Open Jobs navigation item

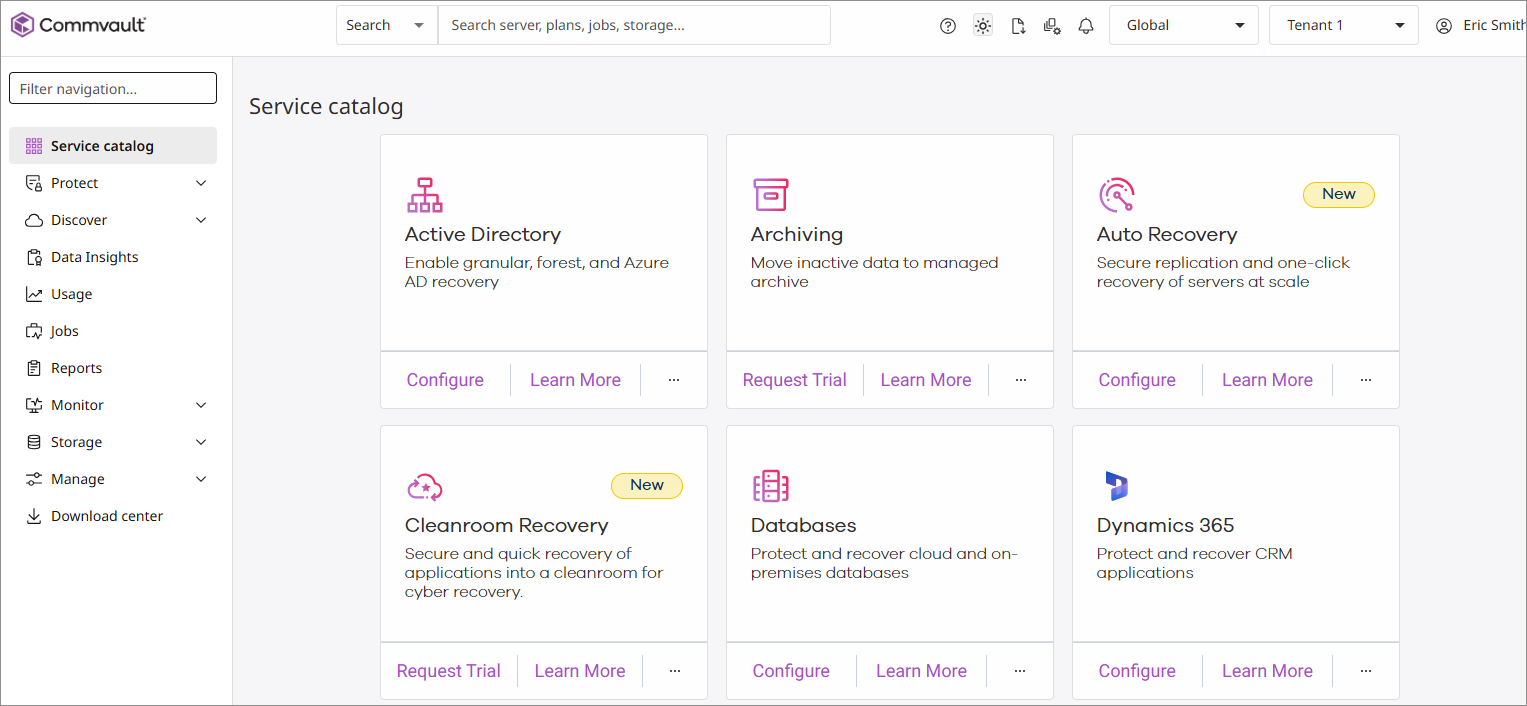pyautogui.click(x=113, y=331)
